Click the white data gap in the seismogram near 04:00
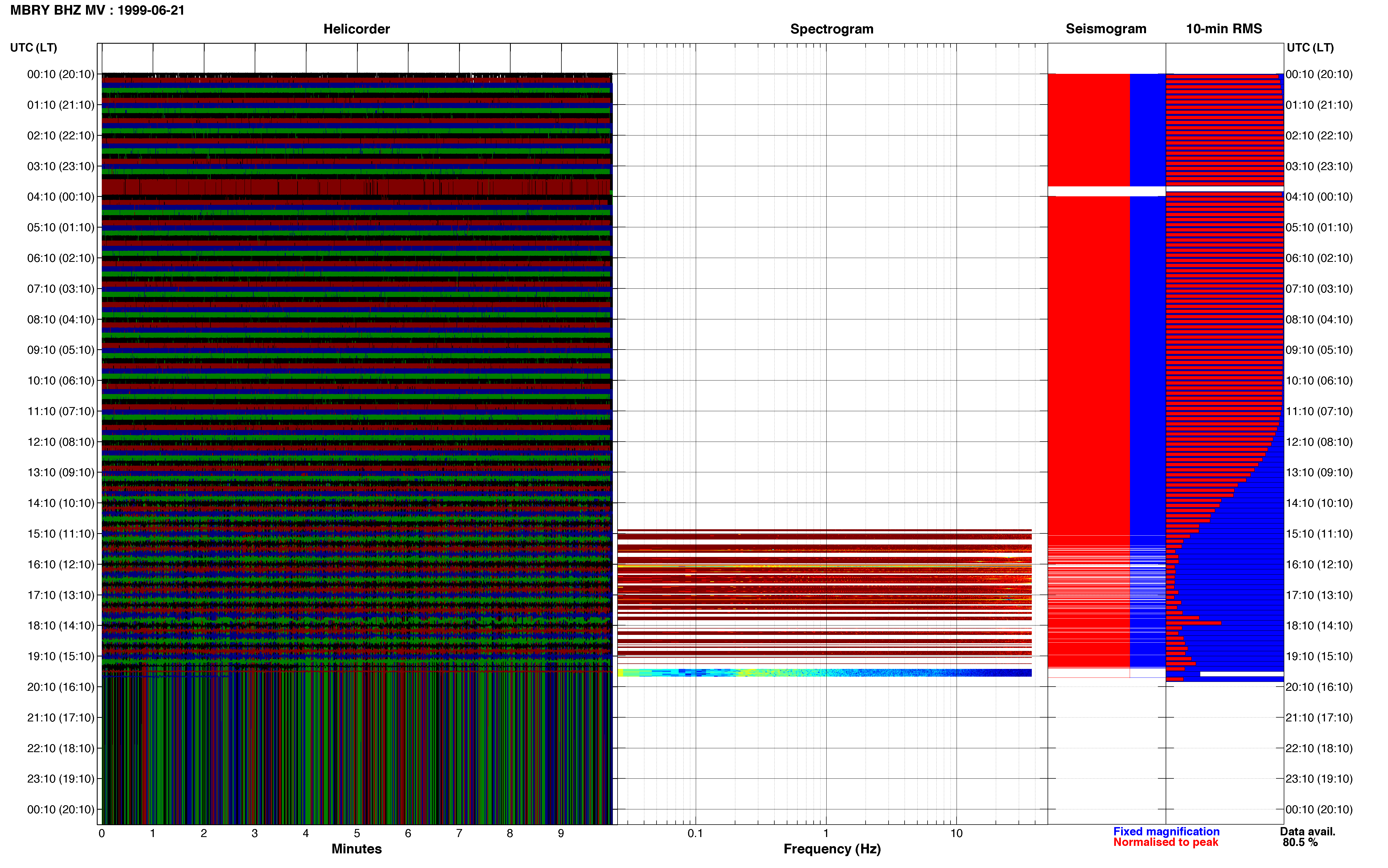1388x868 pixels. pos(1106,191)
